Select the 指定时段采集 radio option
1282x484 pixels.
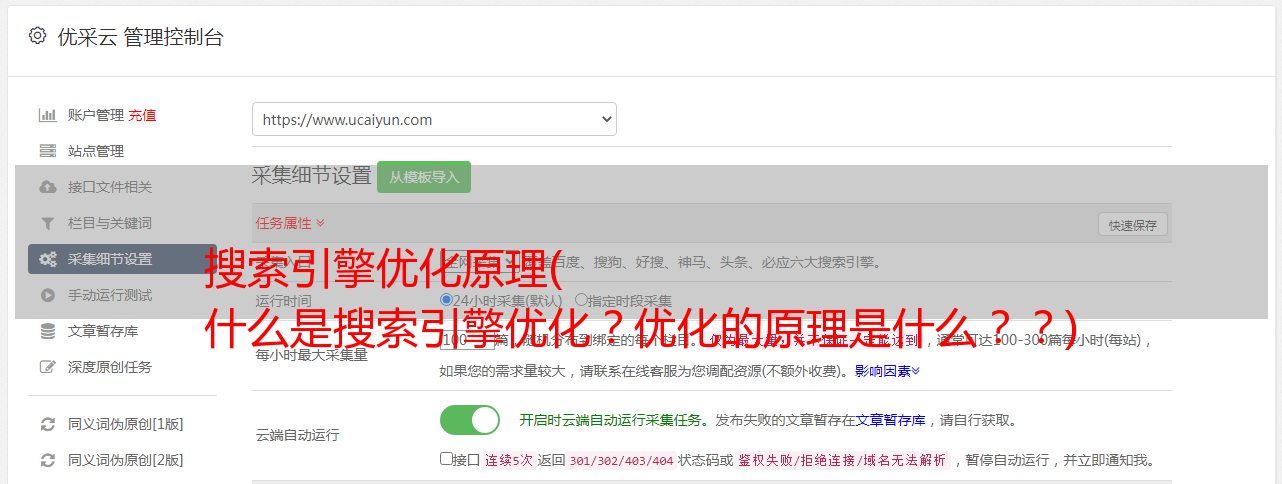click(x=581, y=300)
